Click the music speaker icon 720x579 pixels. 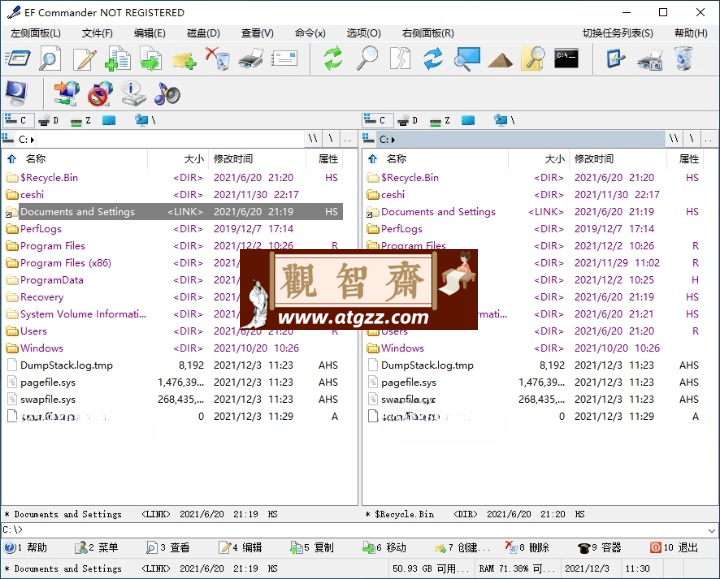[x=167, y=93]
